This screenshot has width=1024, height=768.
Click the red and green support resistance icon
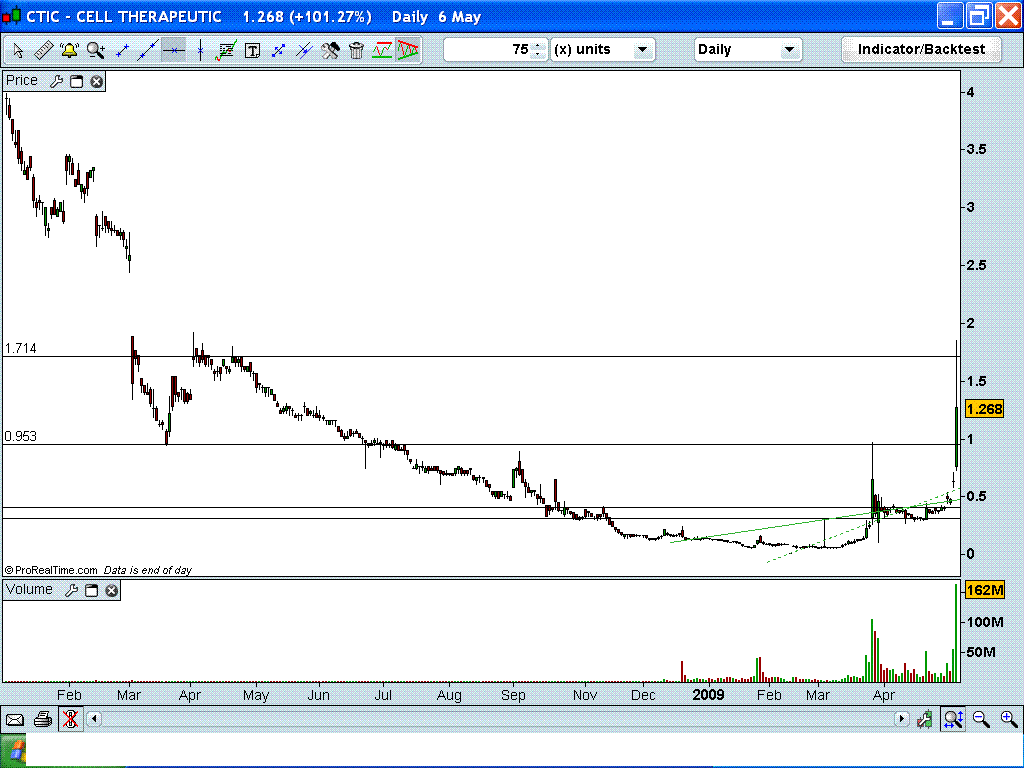point(382,50)
